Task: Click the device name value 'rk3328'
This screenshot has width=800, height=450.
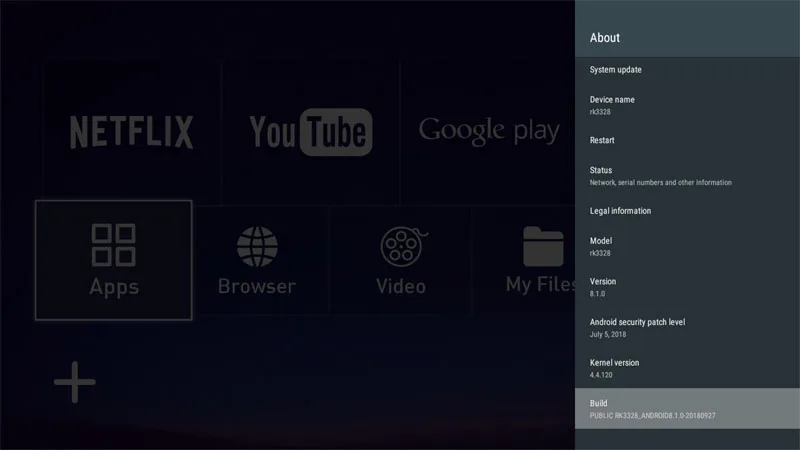Action: tap(600, 112)
